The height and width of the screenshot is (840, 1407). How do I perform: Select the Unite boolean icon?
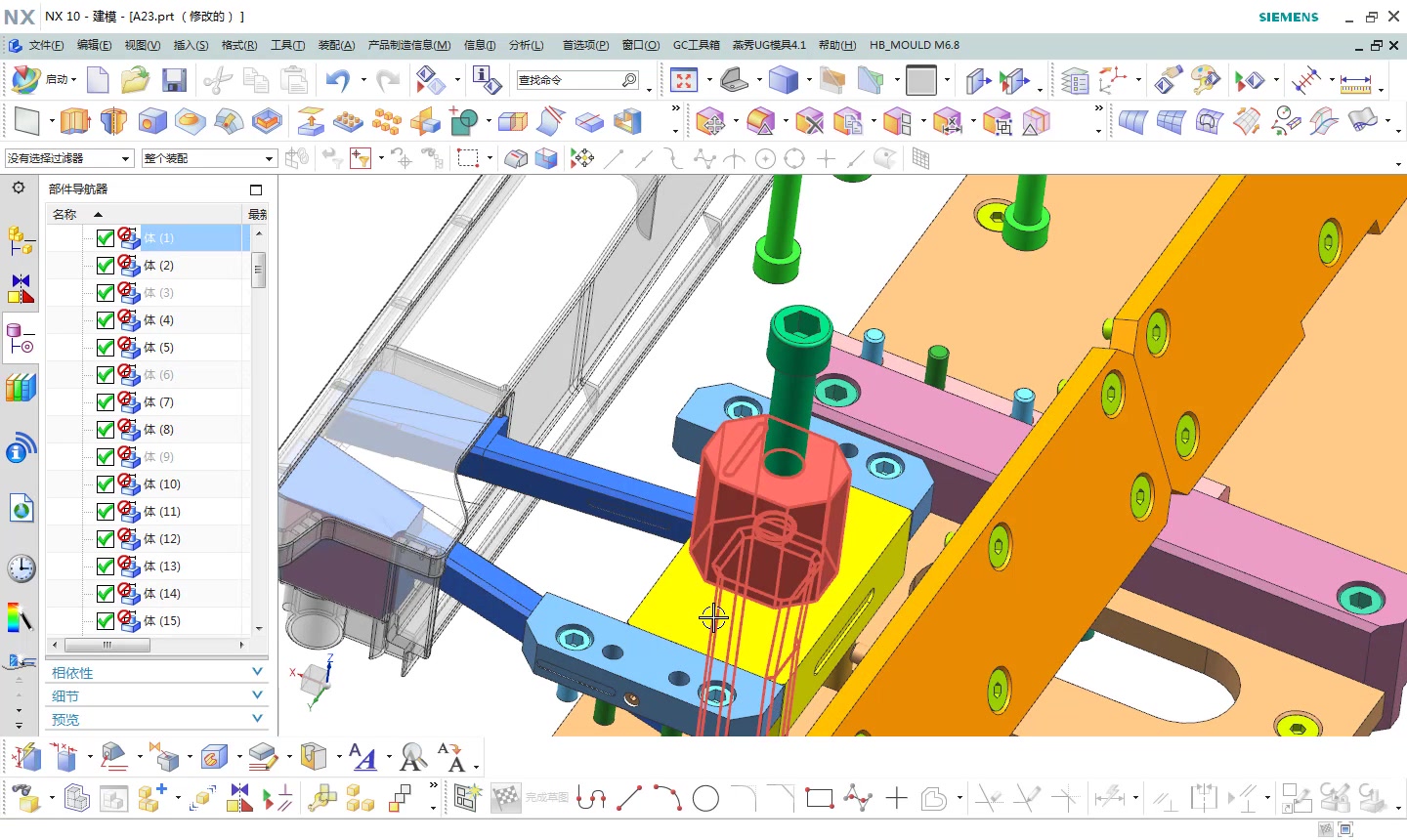[463, 121]
